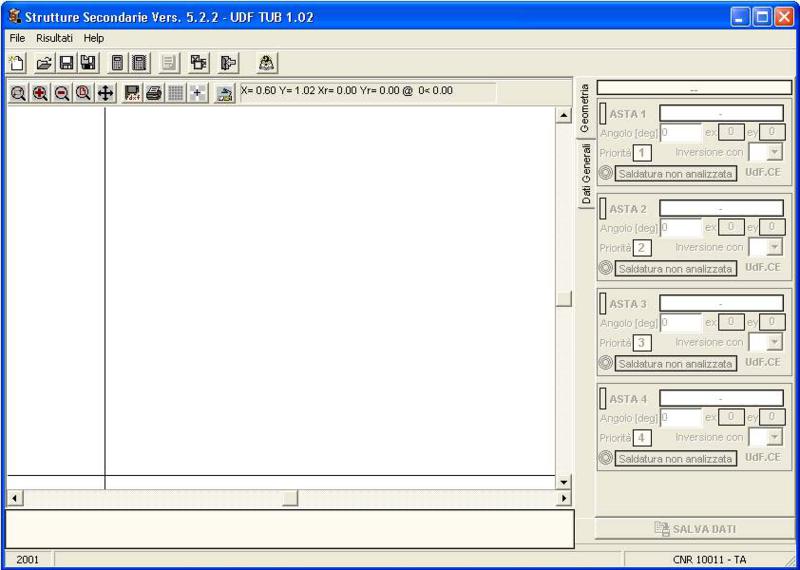
Task: Click the circular weld icon of ASTA 3
Action: [x=606, y=363]
